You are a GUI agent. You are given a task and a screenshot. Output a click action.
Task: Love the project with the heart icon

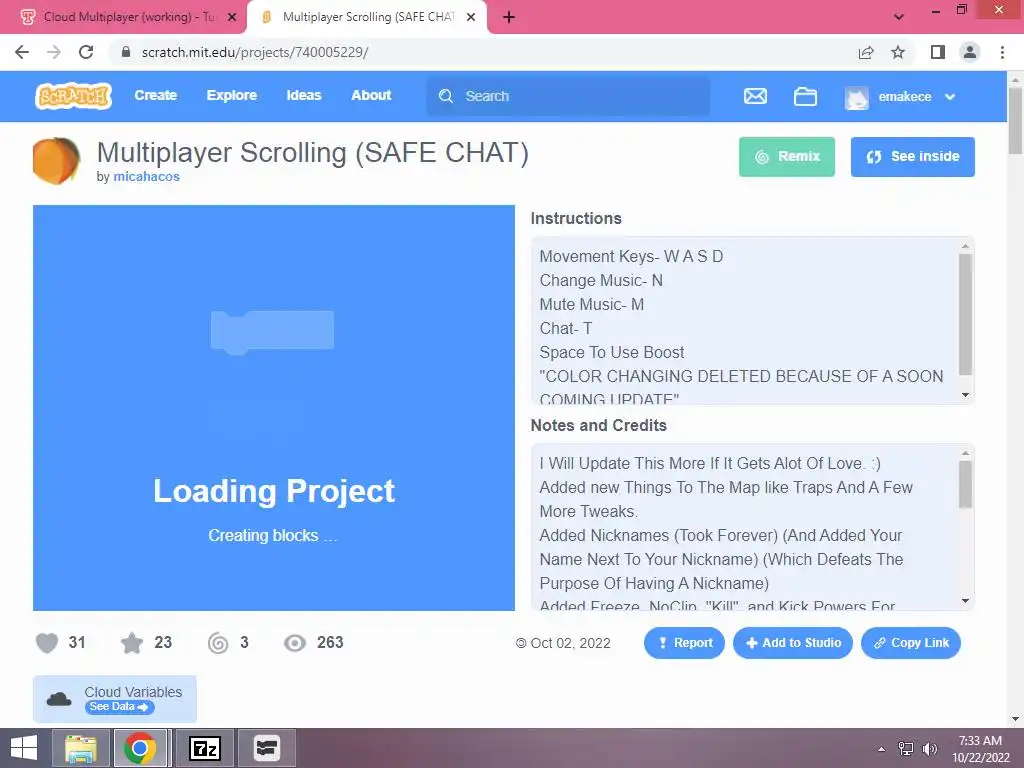click(47, 643)
